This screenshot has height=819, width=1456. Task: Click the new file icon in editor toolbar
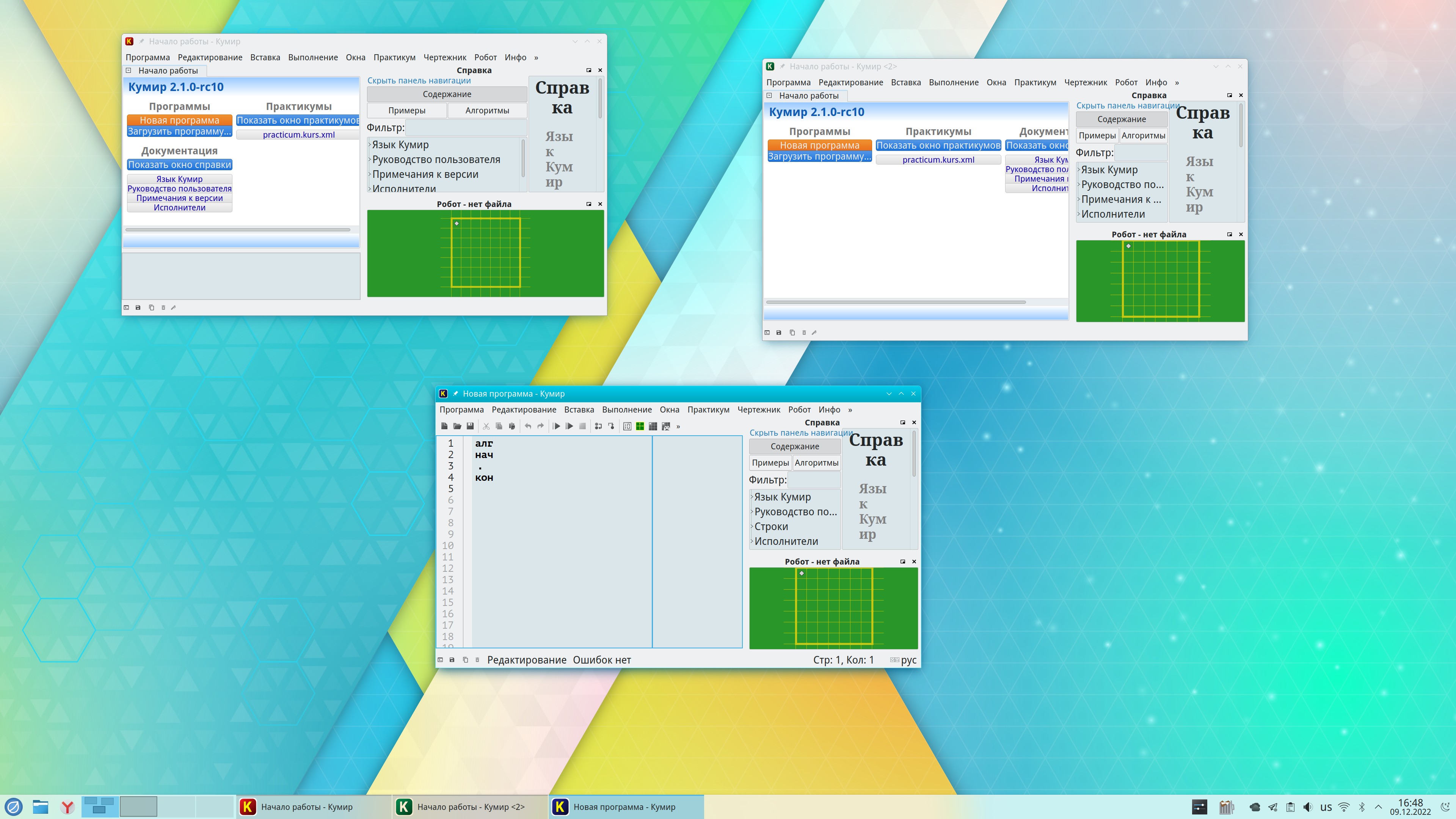(445, 426)
